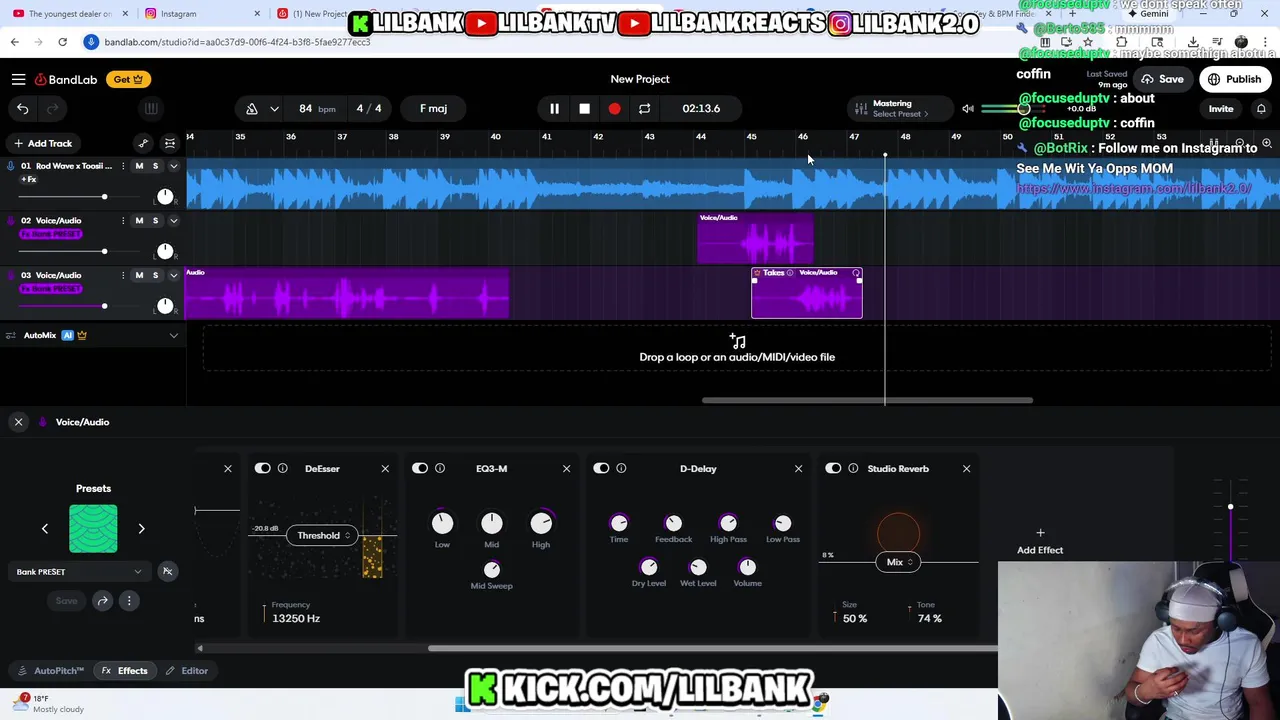Stop playback
Viewport: 1280px width, 720px height.
tap(584, 108)
